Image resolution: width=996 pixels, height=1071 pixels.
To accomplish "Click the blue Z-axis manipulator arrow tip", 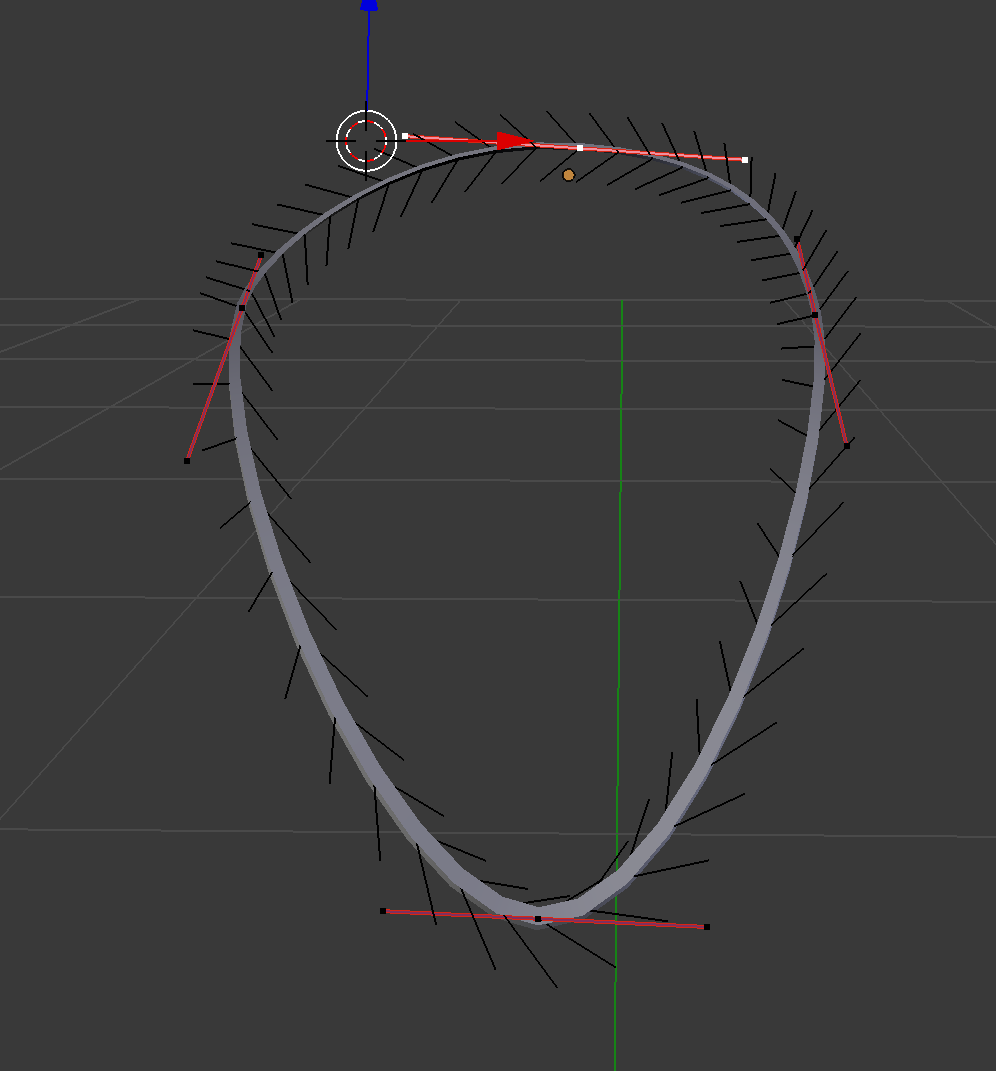I will [x=369, y=5].
